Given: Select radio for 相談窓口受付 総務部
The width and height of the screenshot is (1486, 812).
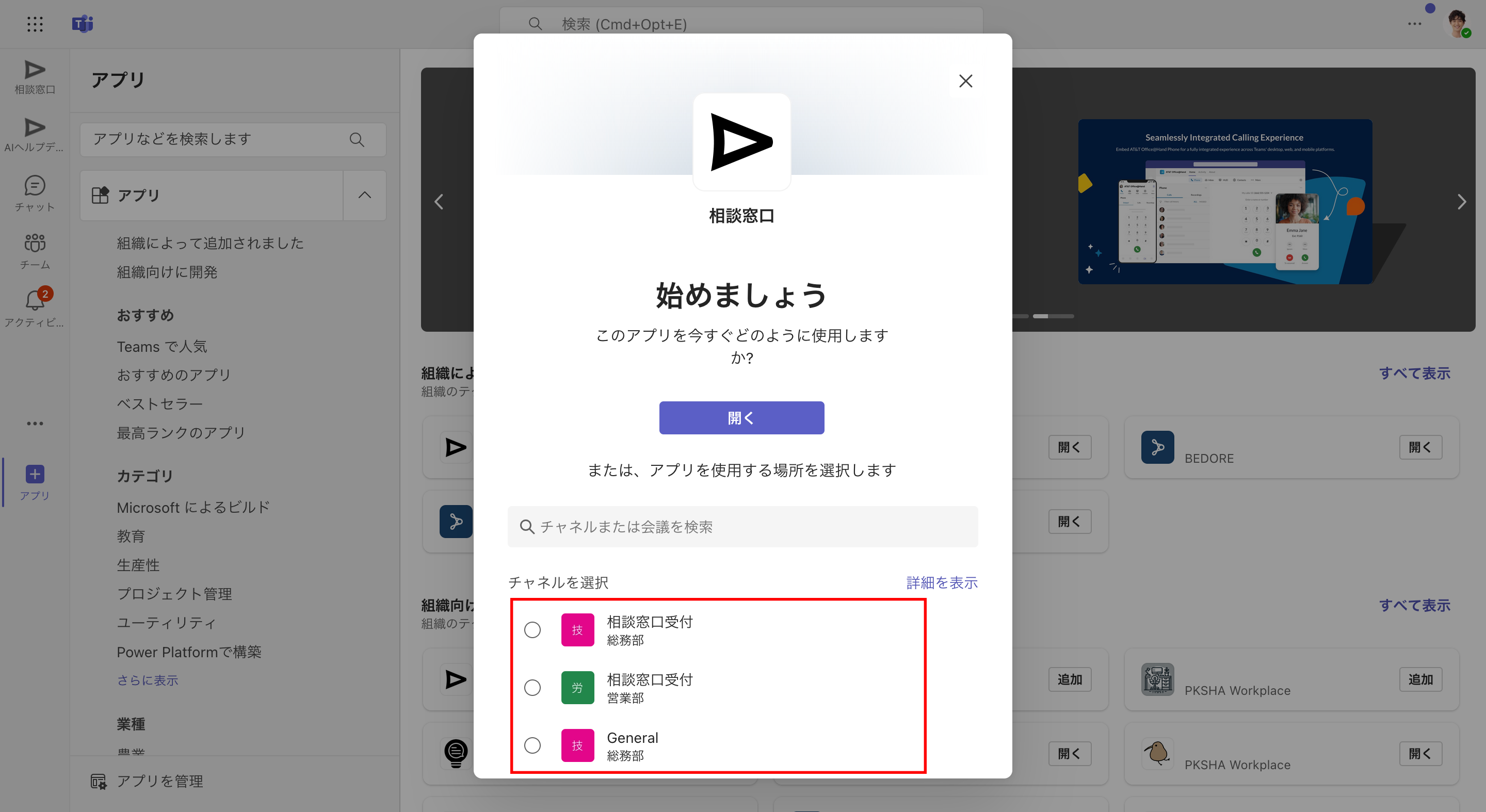Looking at the screenshot, I should 532,630.
